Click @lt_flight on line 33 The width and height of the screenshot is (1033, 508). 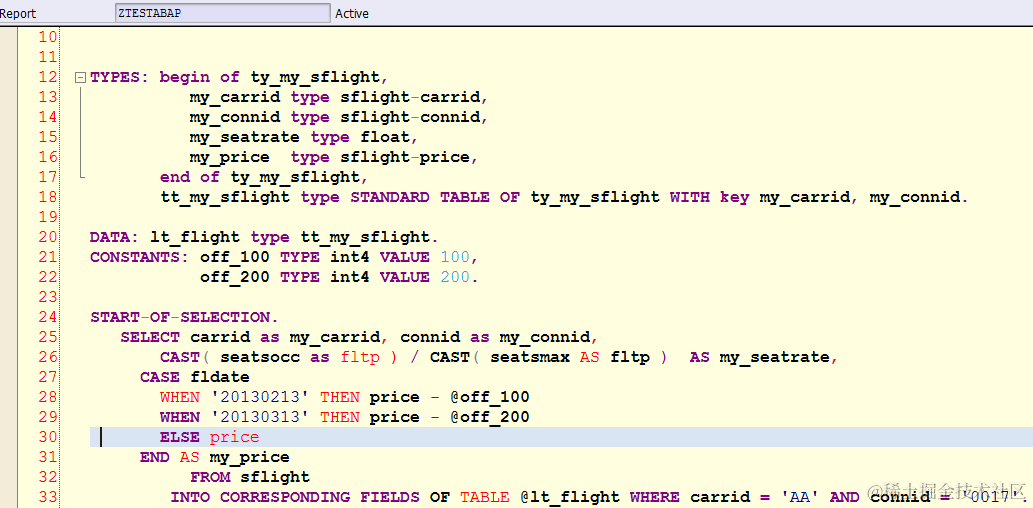tap(570, 497)
